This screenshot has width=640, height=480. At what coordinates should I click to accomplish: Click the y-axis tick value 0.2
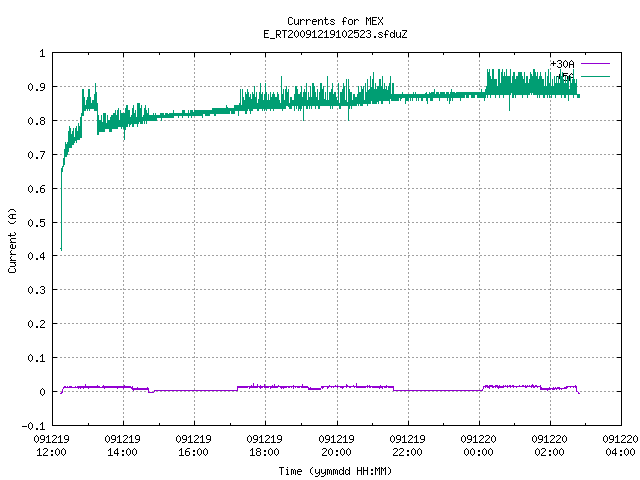click(x=36, y=324)
